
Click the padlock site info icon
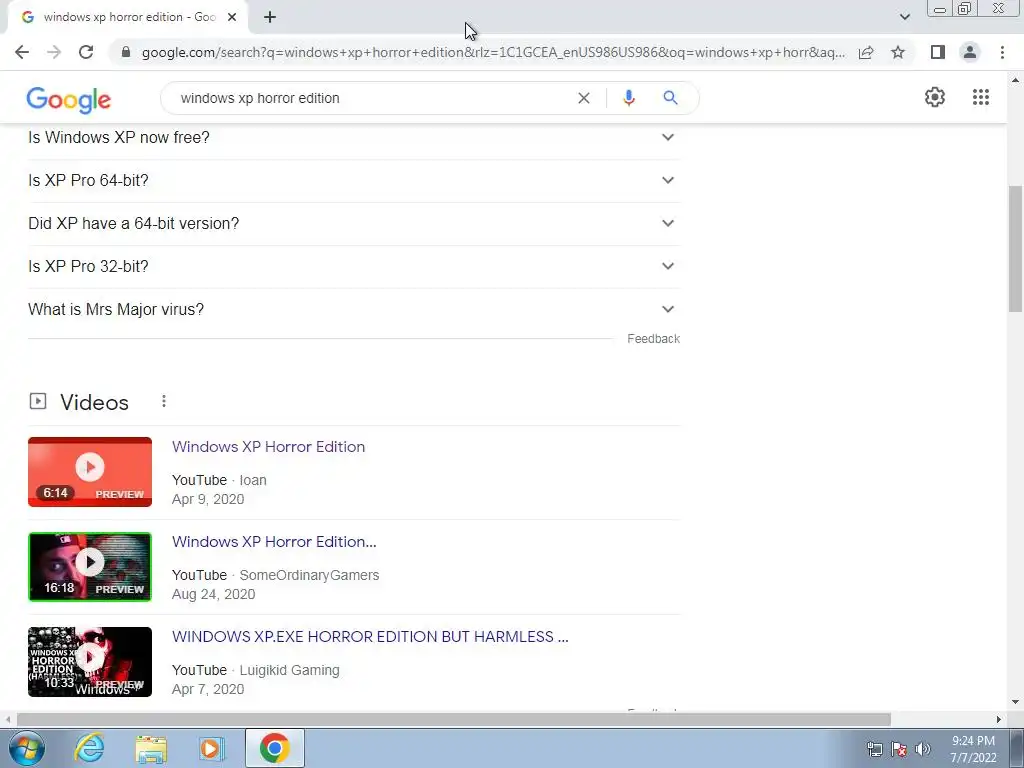(126, 52)
